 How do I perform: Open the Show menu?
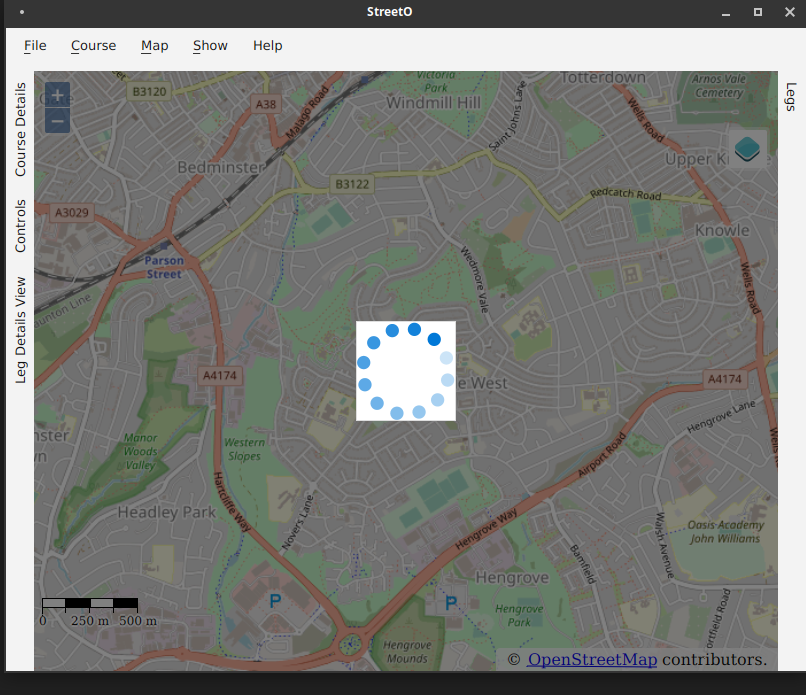pyautogui.click(x=210, y=45)
